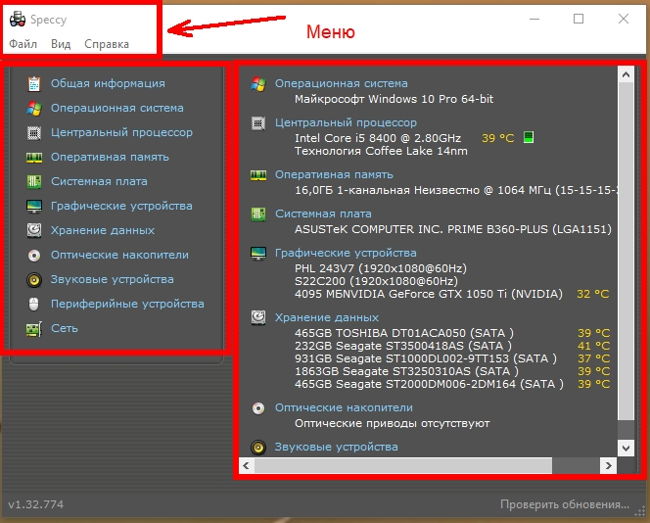Click the TOSHIBA DT01ACA050 drive row
The height and width of the screenshot is (523, 650).
point(404,333)
